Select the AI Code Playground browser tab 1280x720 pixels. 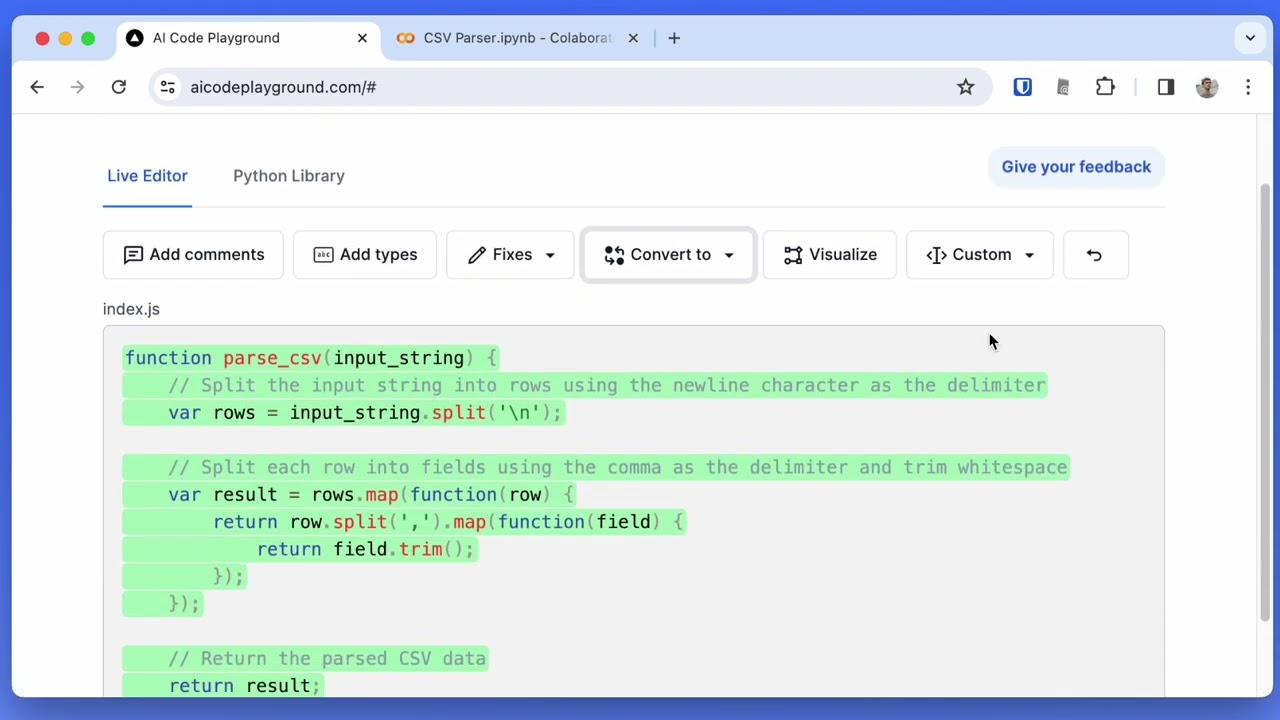pyautogui.click(x=247, y=38)
